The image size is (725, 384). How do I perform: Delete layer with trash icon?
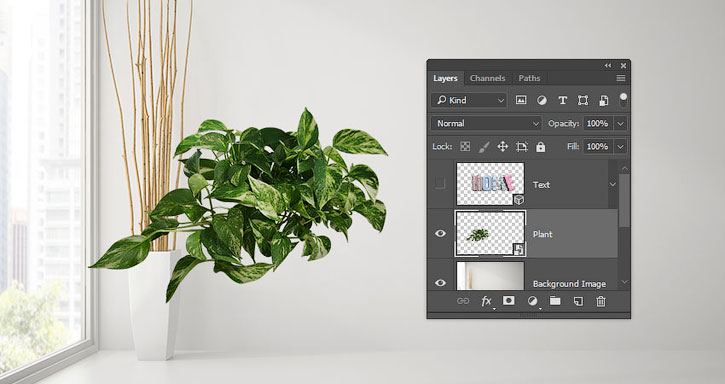coord(601,301)
